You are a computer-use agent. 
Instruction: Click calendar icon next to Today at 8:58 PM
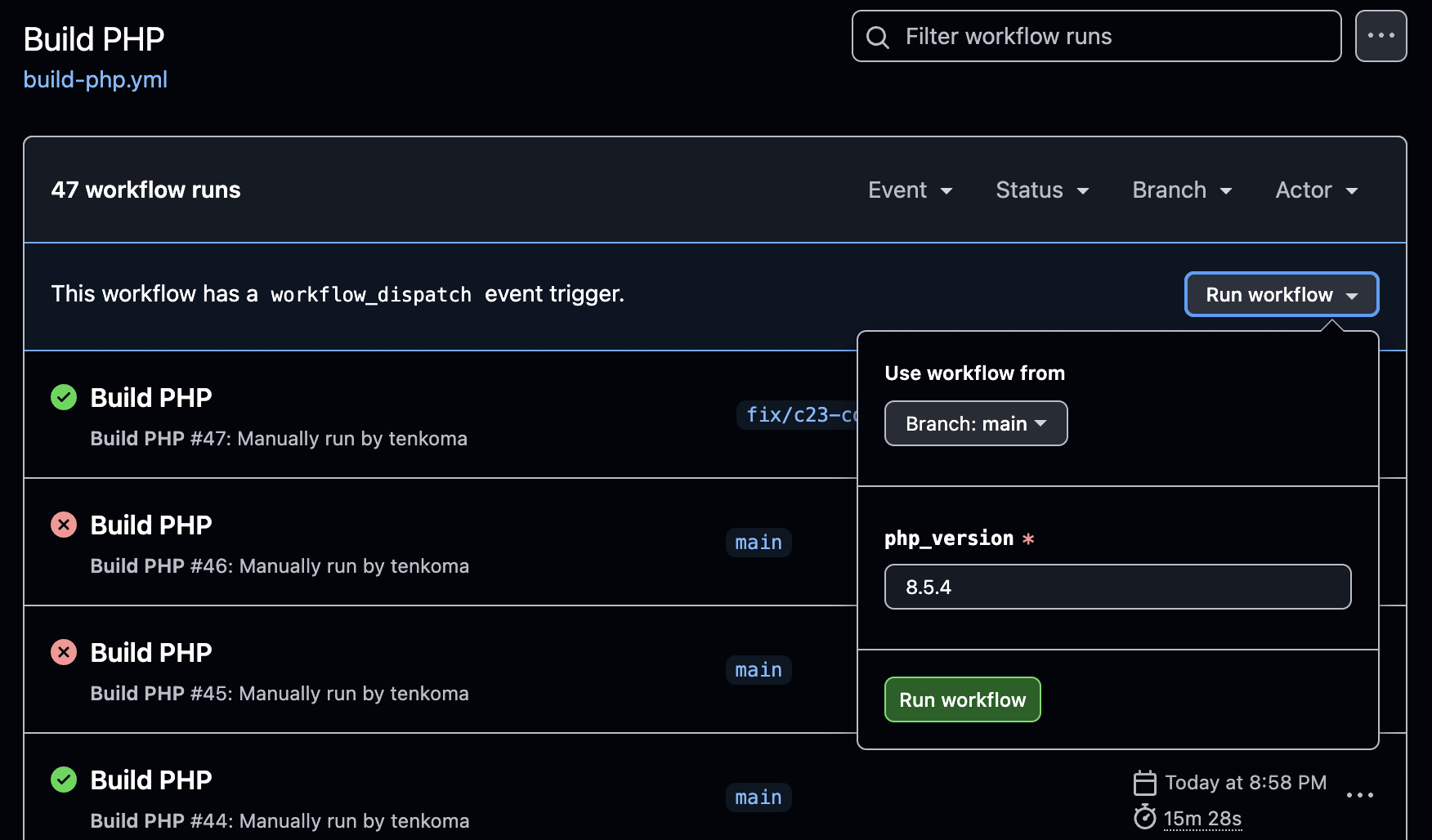pyautogui.click(x=1144, y=783)
